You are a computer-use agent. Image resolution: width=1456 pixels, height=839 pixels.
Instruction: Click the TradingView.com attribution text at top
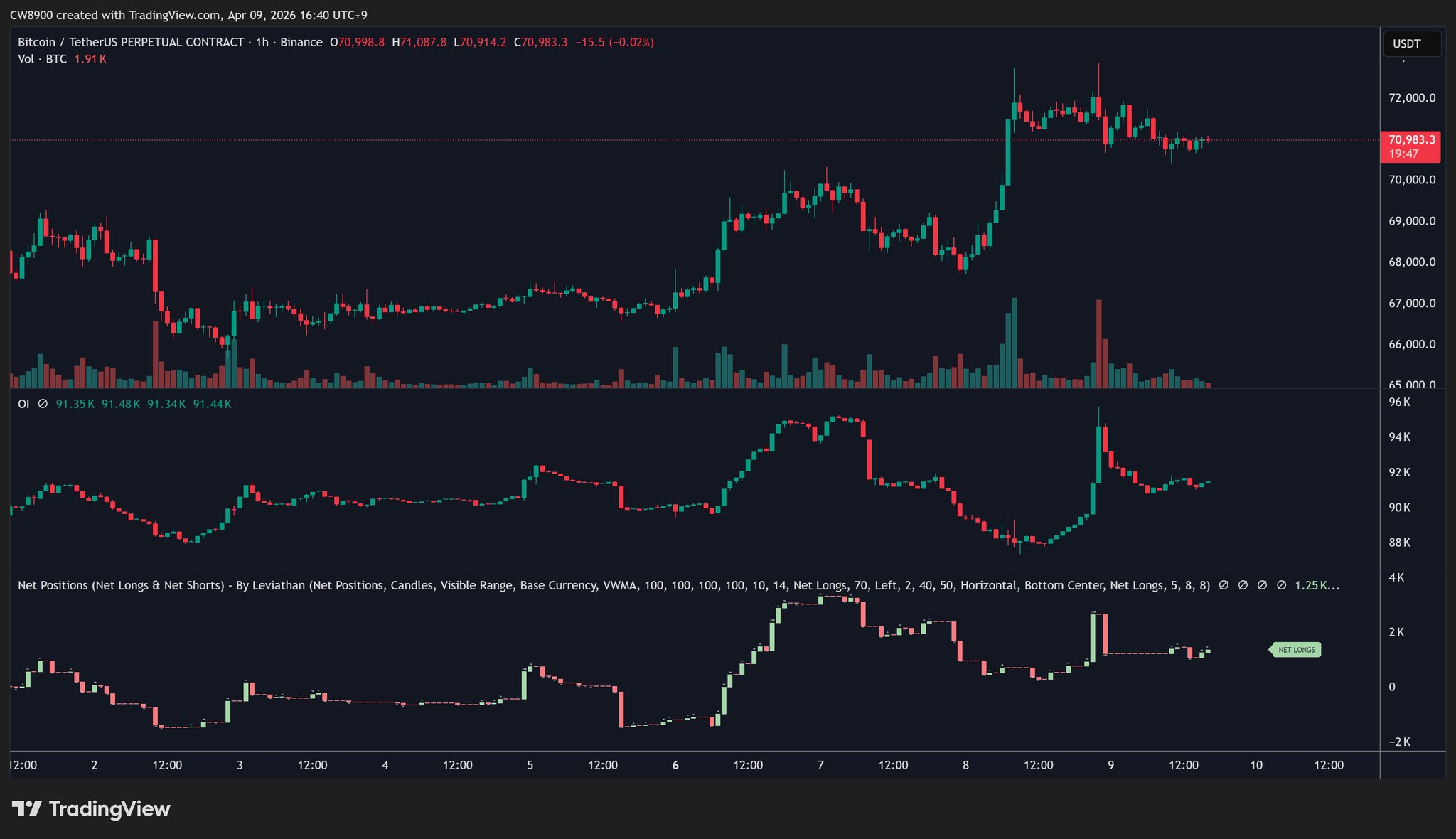pos(173,15)
